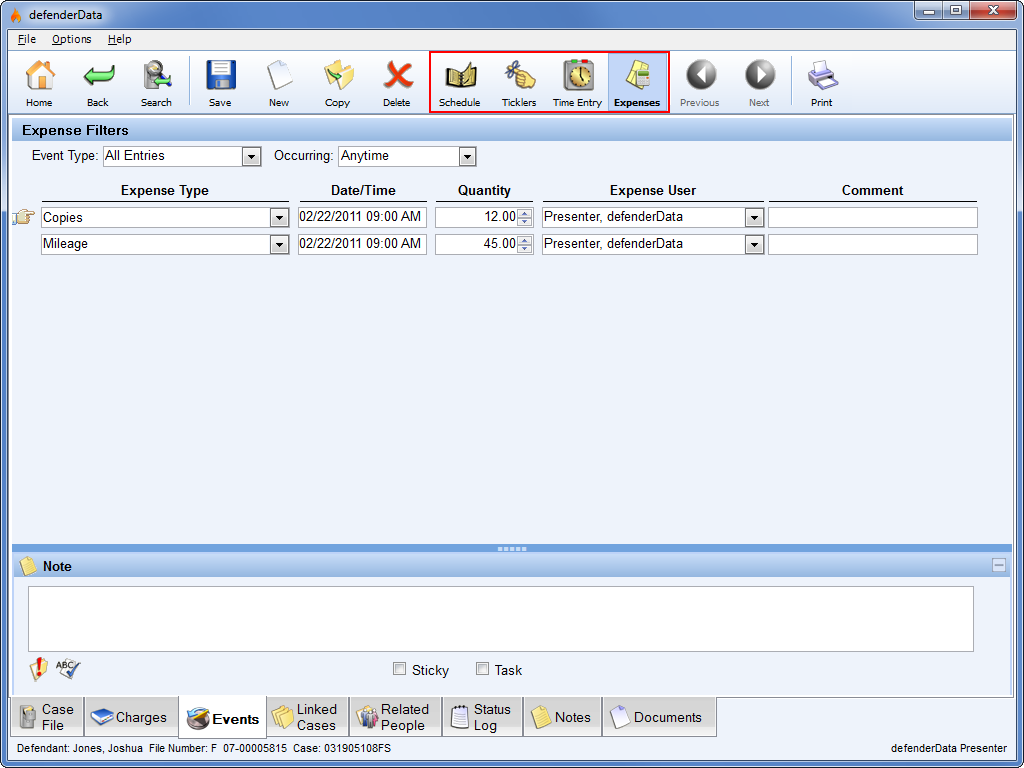
Task: Click the Mileage row Comment field
Action: coord(872,244)
